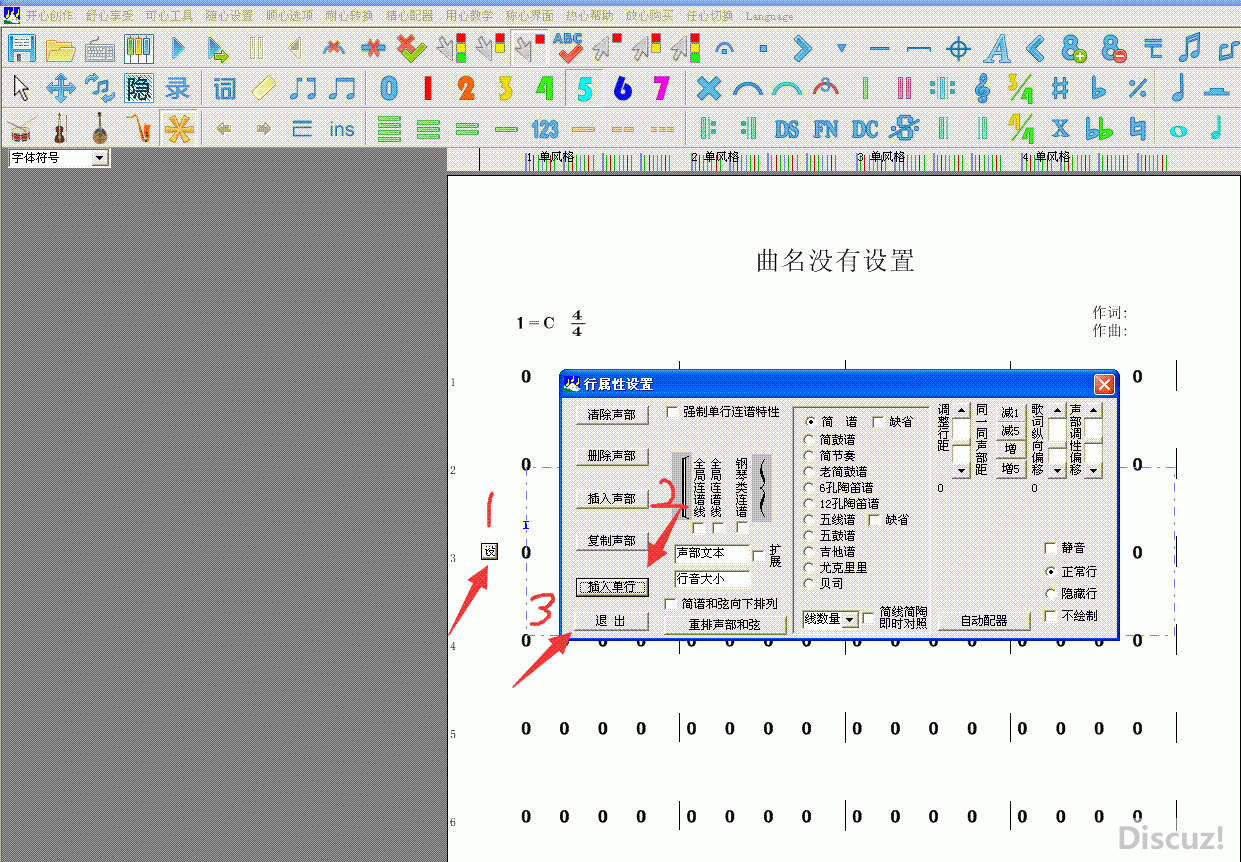Insert magenta note number 7
Viewport: 1241px width, 862px height.
tap(661, 89)
